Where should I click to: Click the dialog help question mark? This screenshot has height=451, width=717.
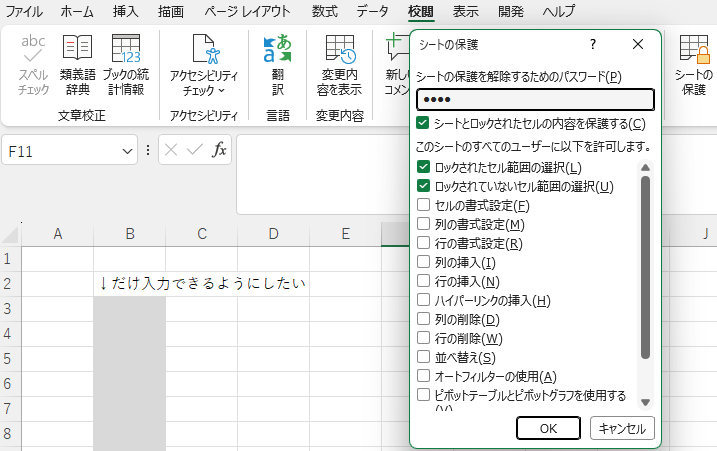[593, 44]
